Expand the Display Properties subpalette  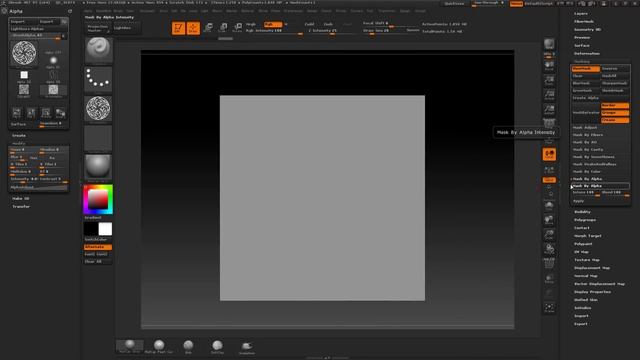592,292
